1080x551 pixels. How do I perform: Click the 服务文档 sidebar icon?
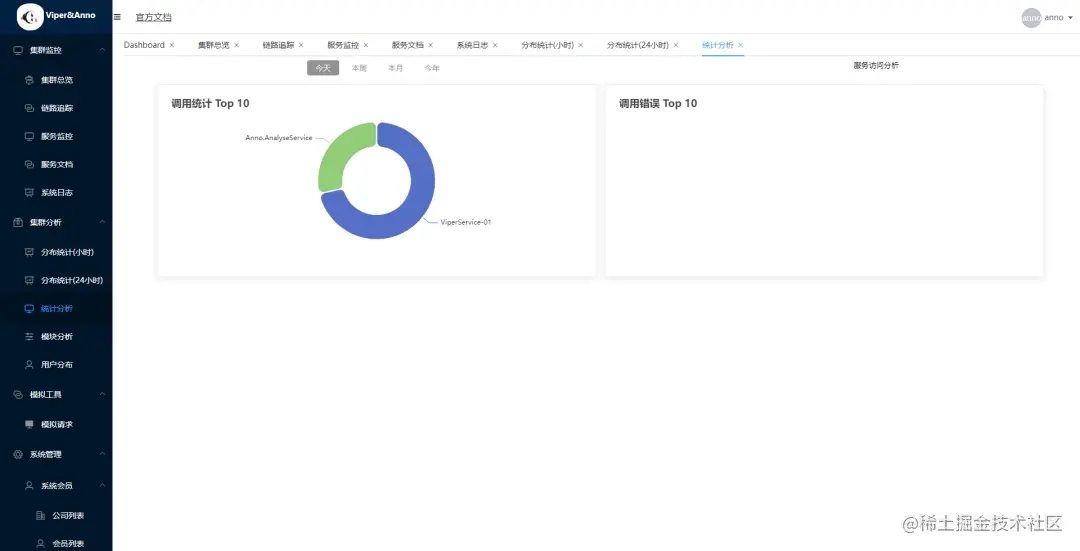[x=29, y=165]
